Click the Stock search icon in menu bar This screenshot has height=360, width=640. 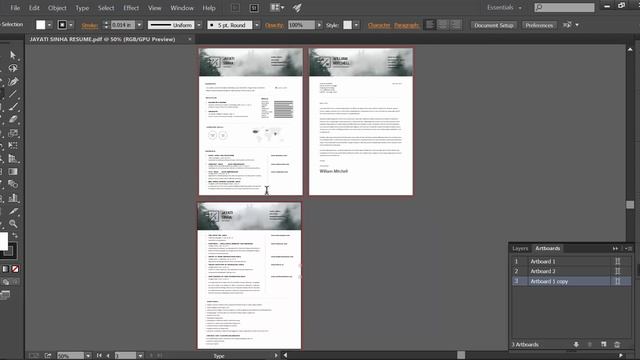[x=254, y=8]
